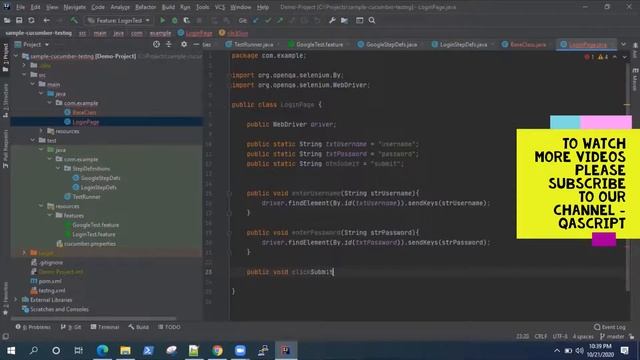Open the Event Log in status bar
This screenshot has width=640, height=360.
610,327
